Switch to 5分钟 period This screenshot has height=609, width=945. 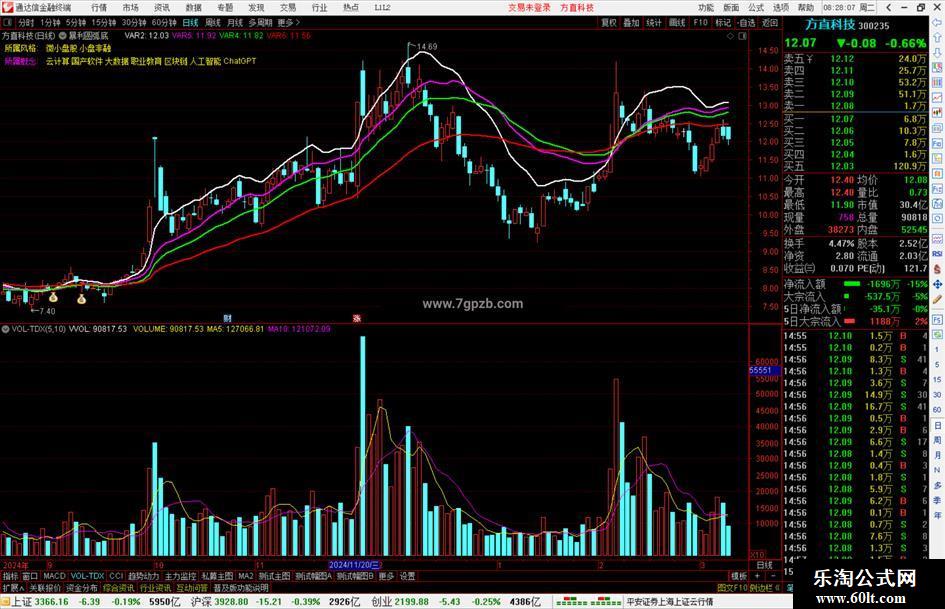point(76,22)
